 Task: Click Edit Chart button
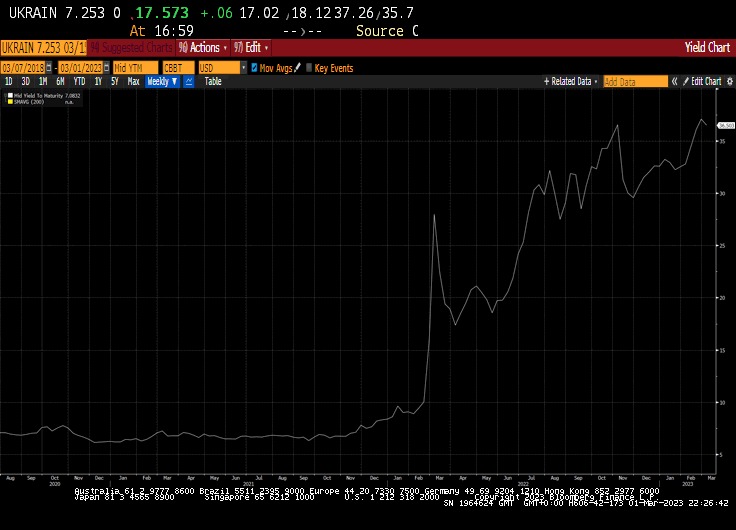pos(702,82)
